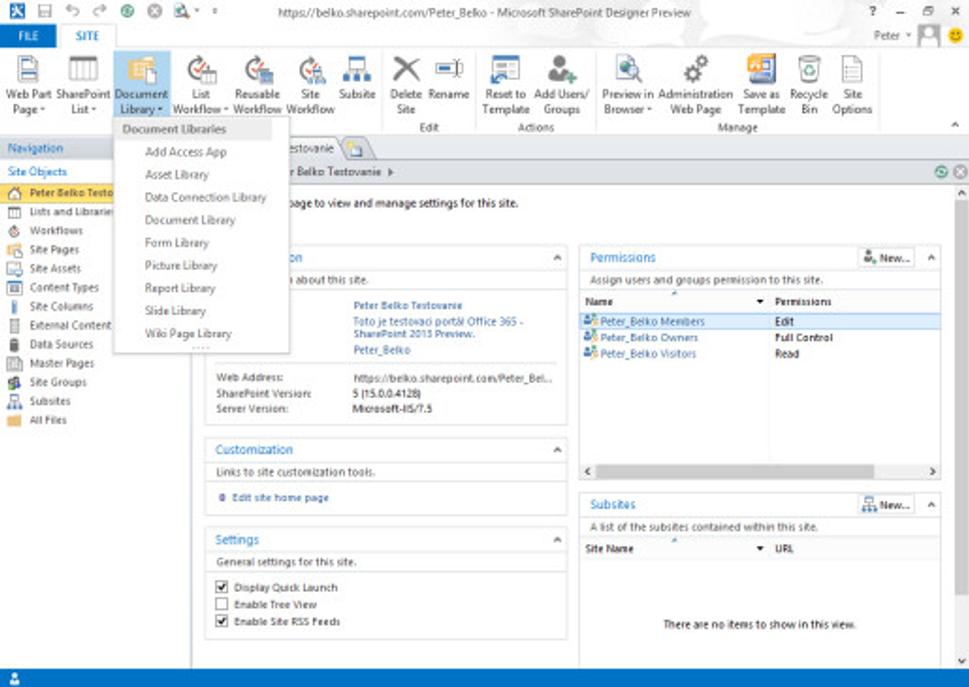Open Content Types in navigation
Image resolution: width=969 pixels, height=687 pixels.
[64, 287]
